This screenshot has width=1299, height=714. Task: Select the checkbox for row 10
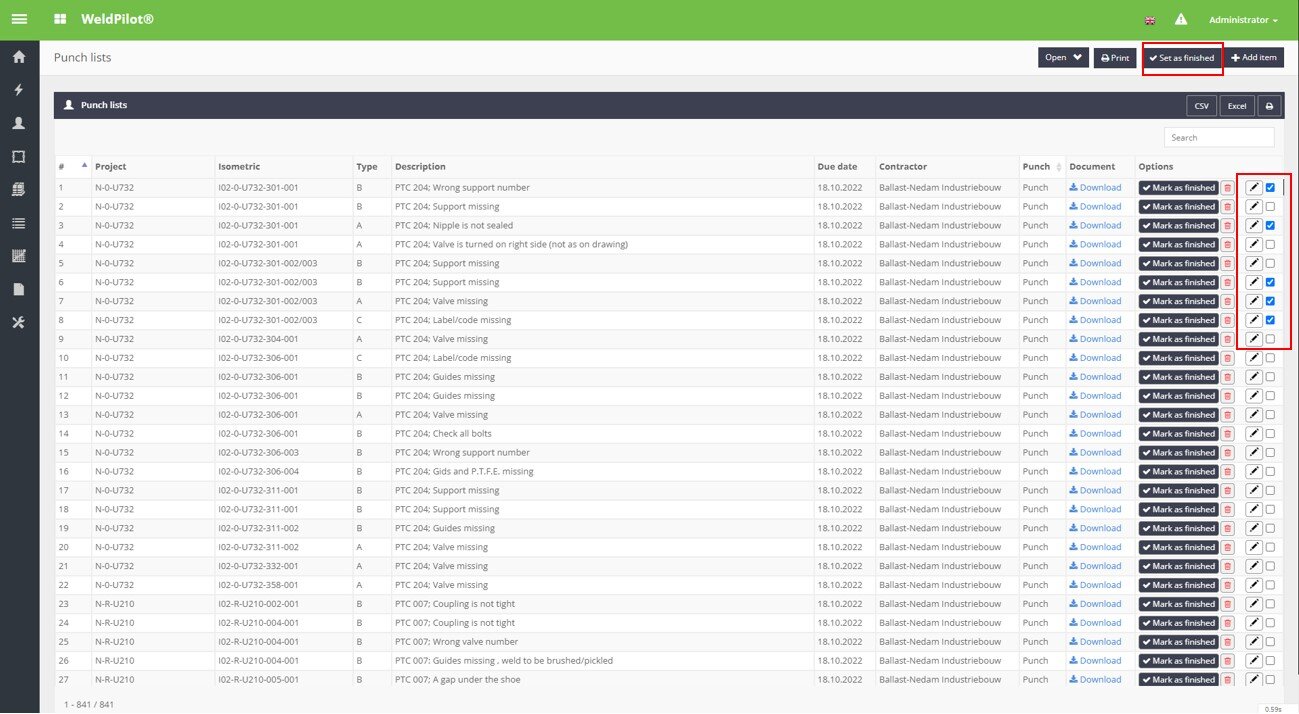point(1270,358)
